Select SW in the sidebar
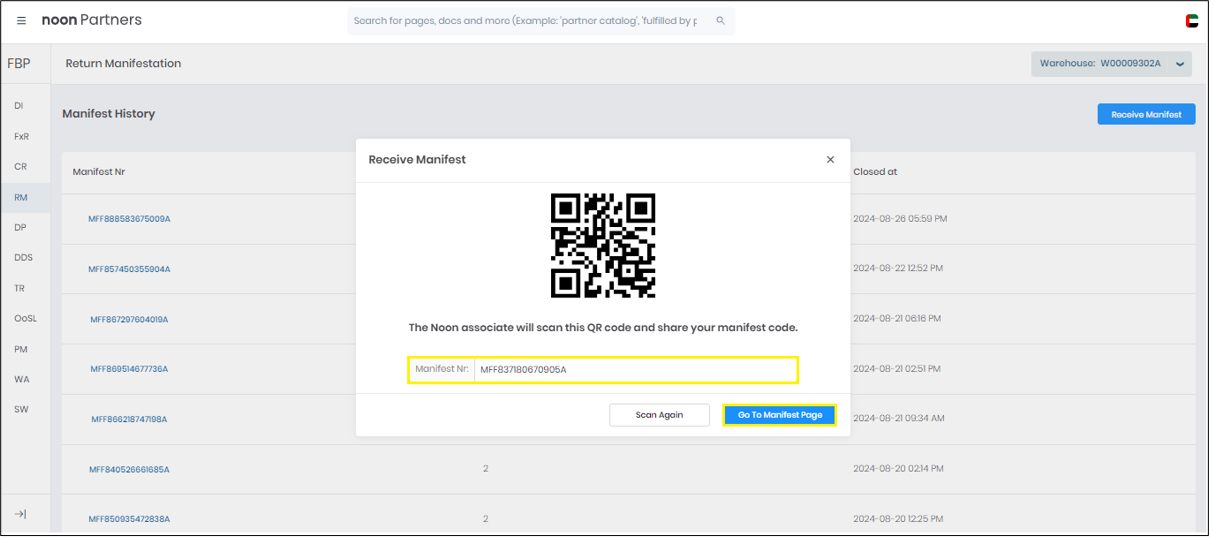This screenshot has height=540, width=1213. tap(21, 409)
